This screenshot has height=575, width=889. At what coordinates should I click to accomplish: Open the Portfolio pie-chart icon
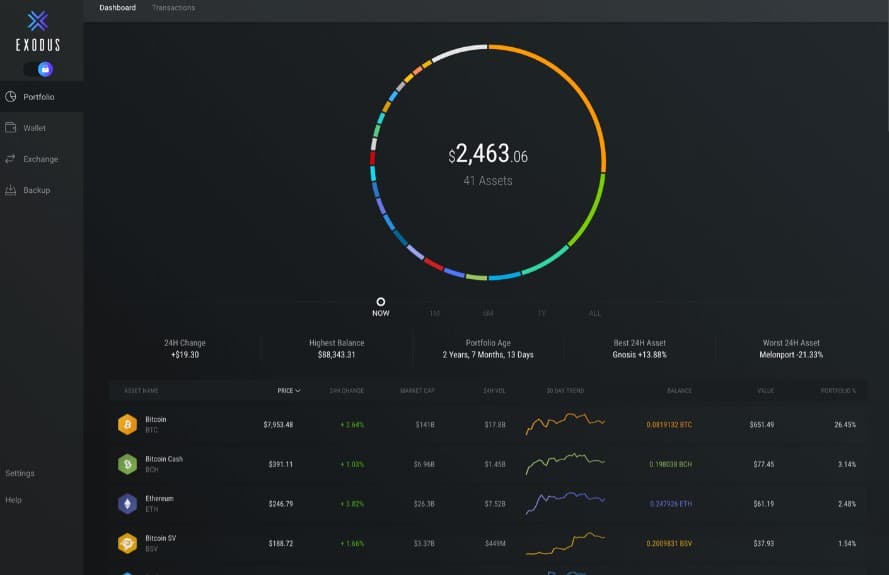click(x=10, y=96)
